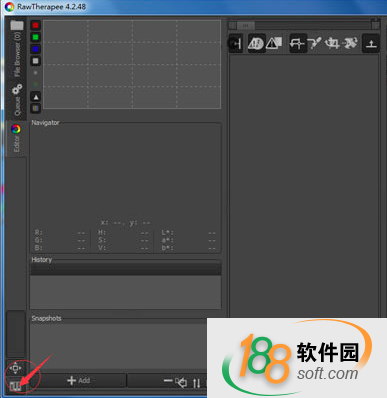The image size is (387, 398).
Task: Select the crop selection tool
Action: pyautogui.click(x=332, y=43)
